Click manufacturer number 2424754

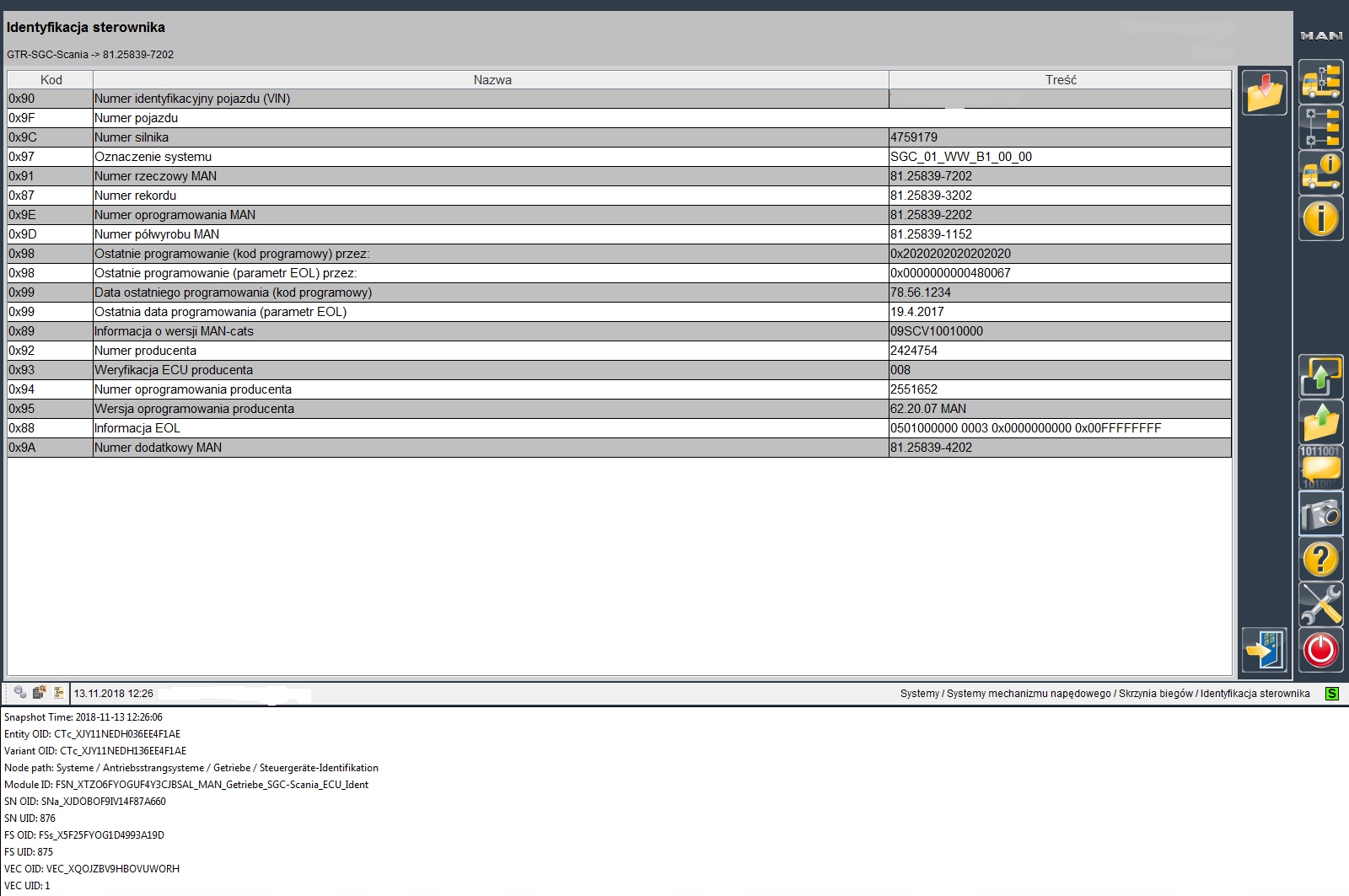click(914, 351)
